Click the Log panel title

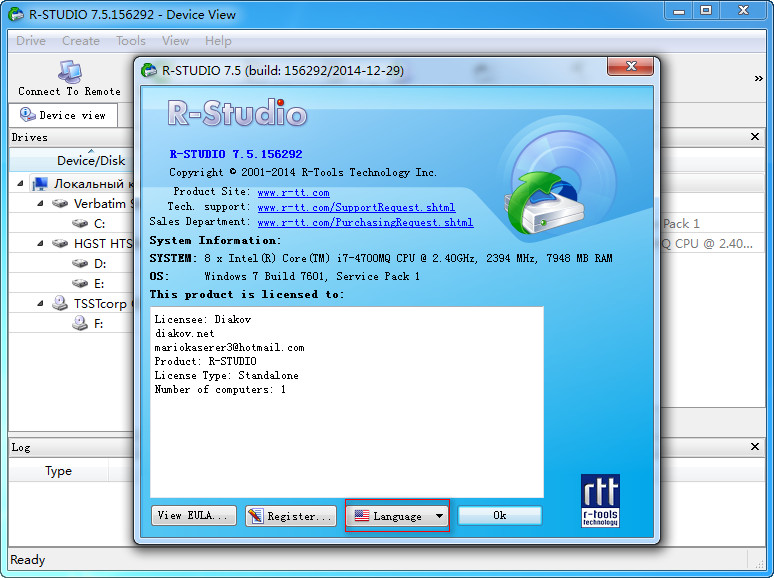point(21,447)
